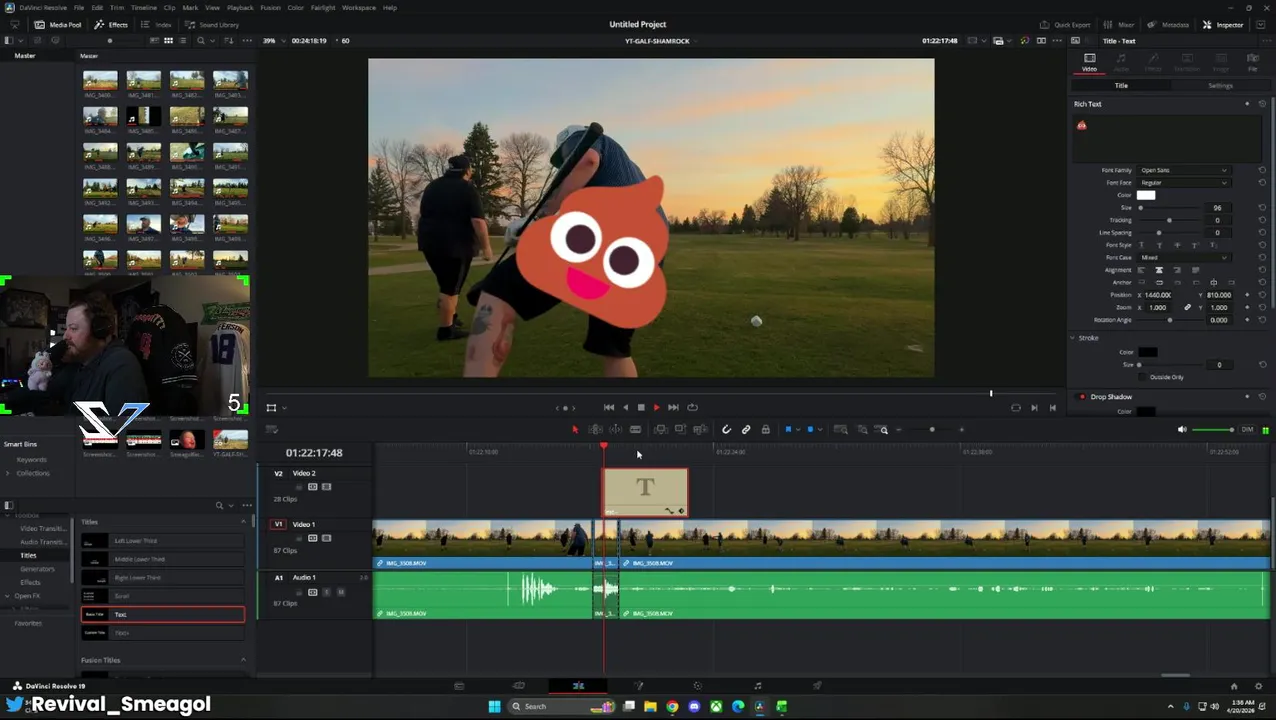Open the Sound Library panel

212,24
